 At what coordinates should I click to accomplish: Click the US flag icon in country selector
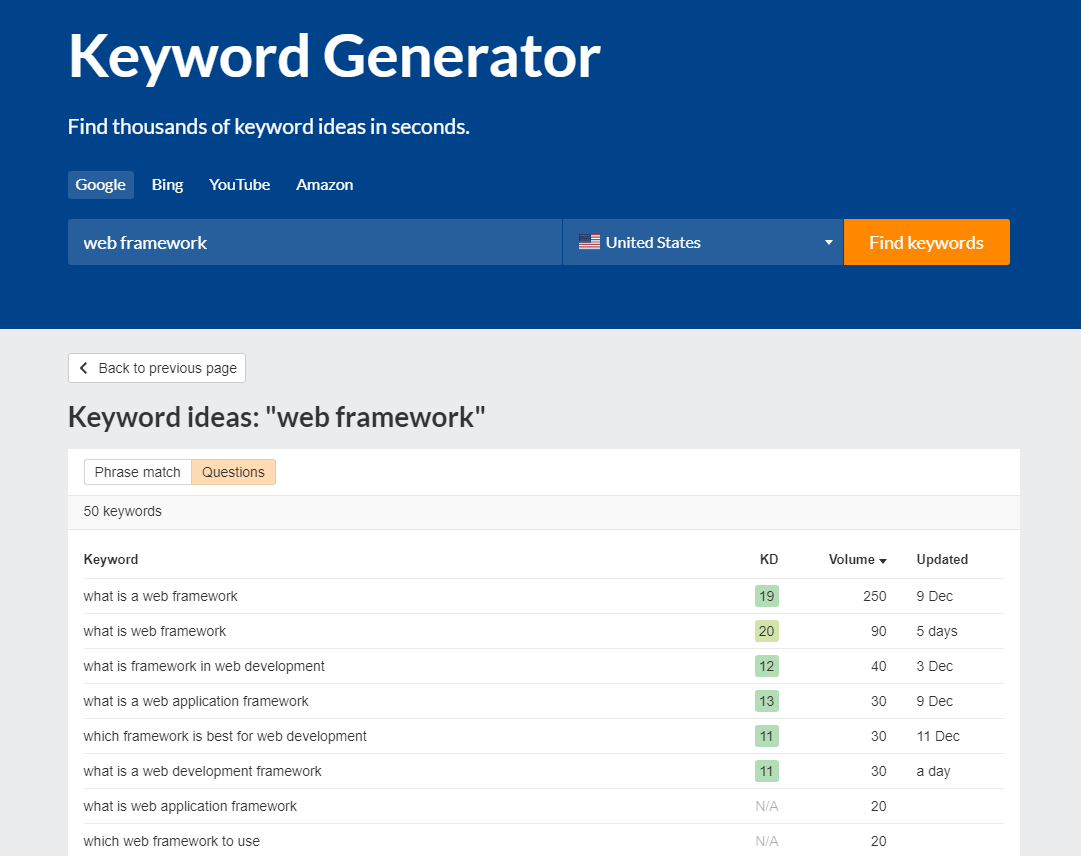(589, 242)
